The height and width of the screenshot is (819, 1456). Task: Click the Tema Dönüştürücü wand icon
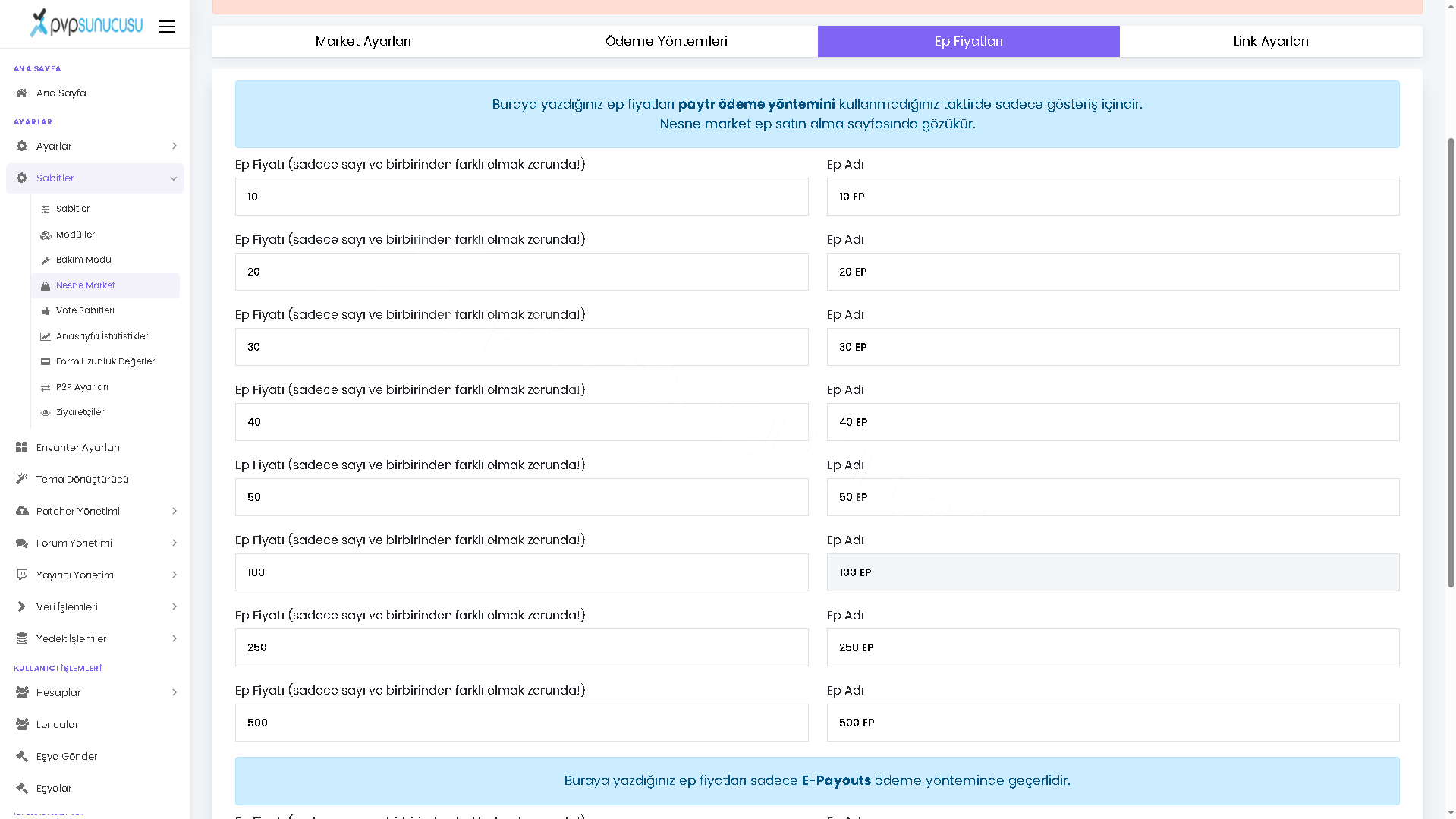click(x=21, y=480)
